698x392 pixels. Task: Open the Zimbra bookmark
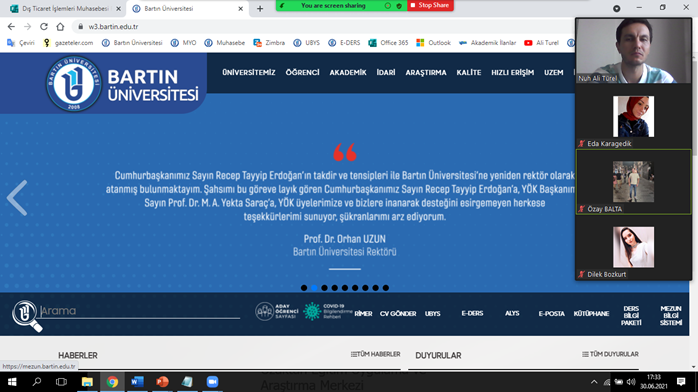(x=269, y=43)
